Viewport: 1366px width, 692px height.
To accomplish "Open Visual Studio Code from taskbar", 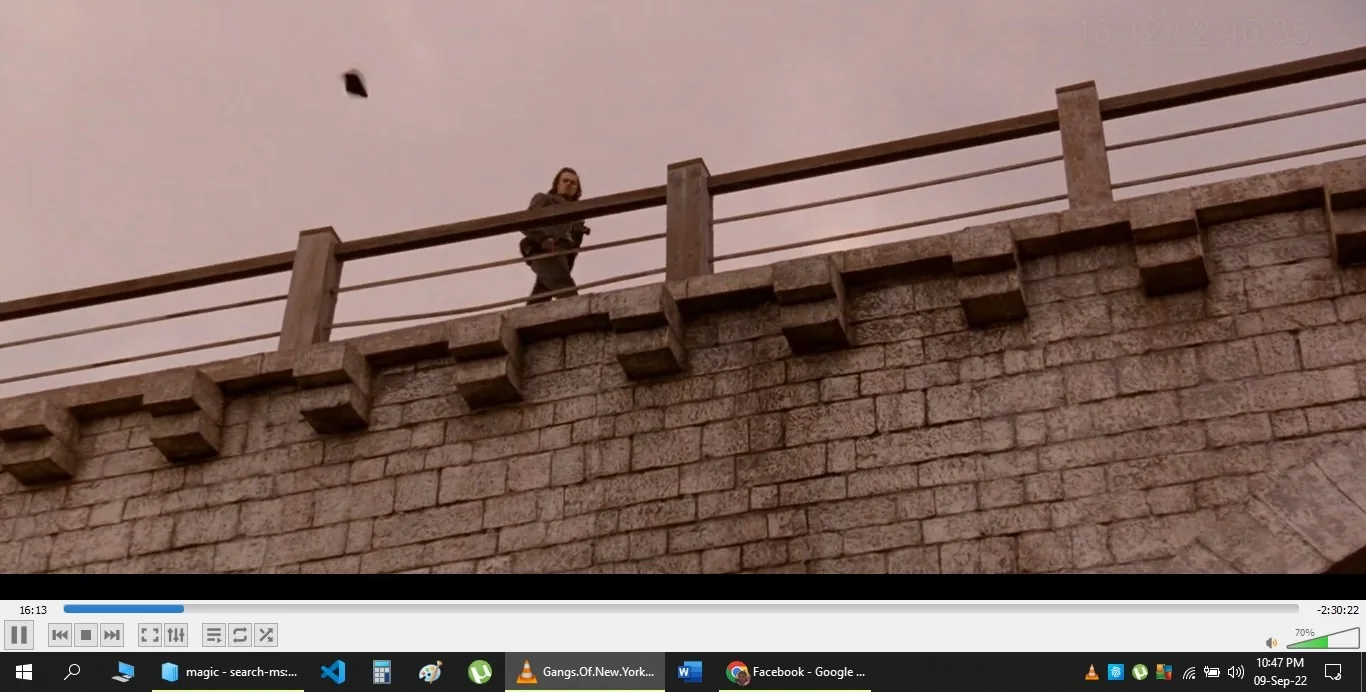I will [x=333, y=672].
